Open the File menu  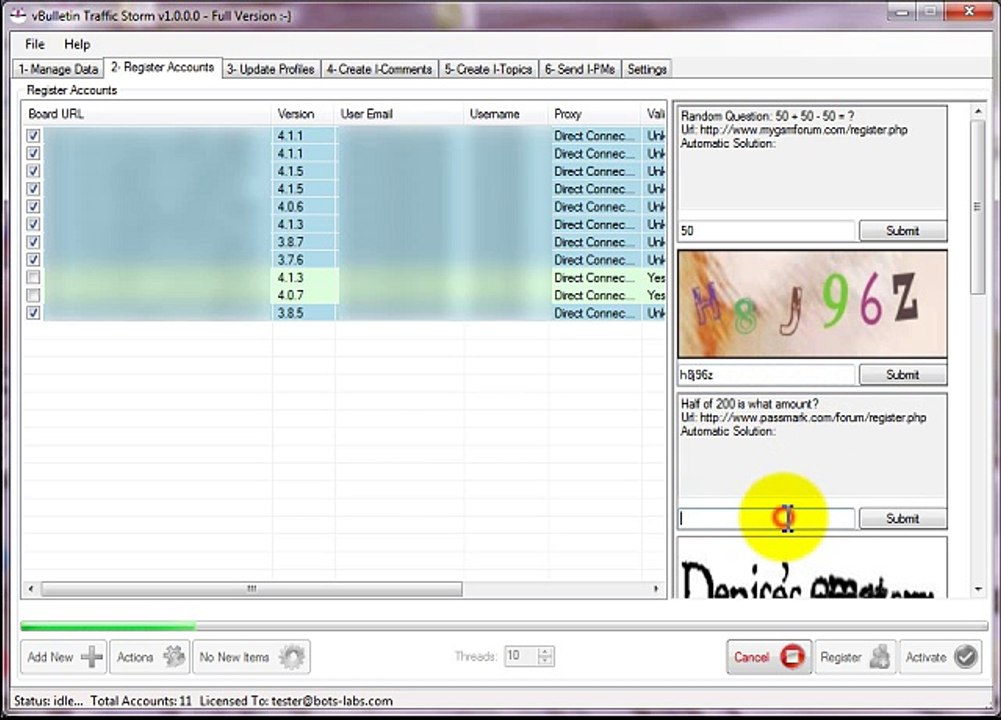[34, 44]
